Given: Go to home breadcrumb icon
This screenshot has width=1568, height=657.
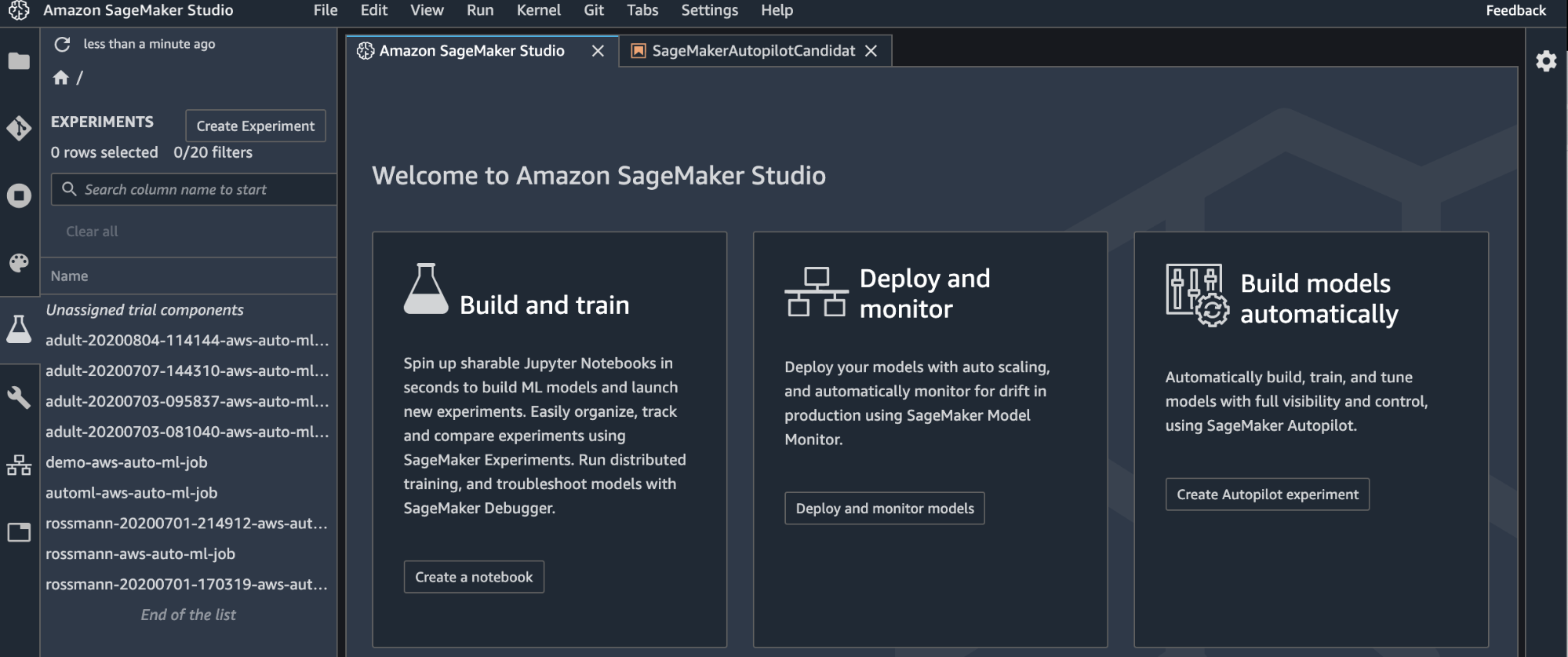Looking at the screenshot, I should click(61, 77).
